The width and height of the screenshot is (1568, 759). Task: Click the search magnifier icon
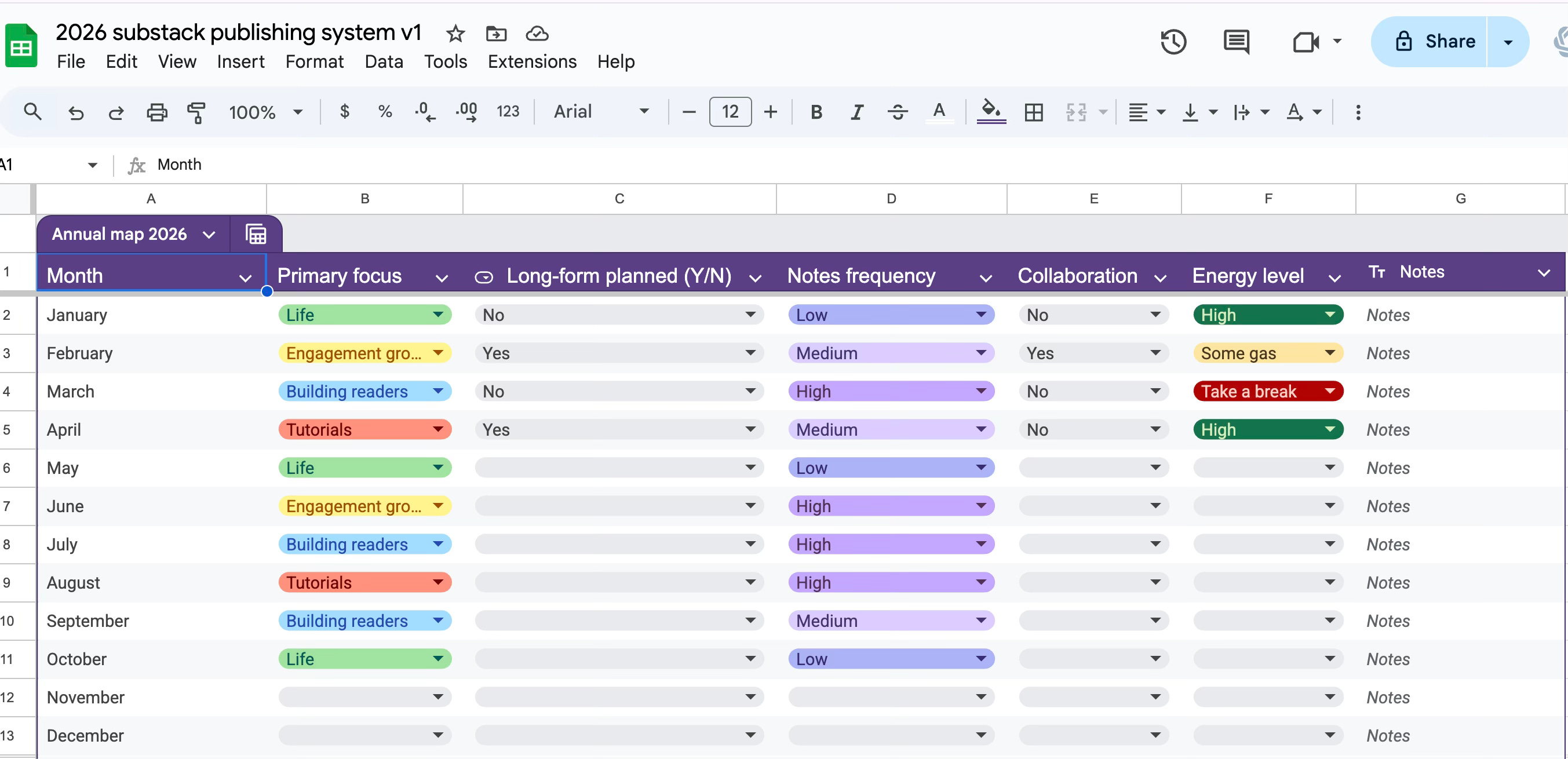[32, 111]
